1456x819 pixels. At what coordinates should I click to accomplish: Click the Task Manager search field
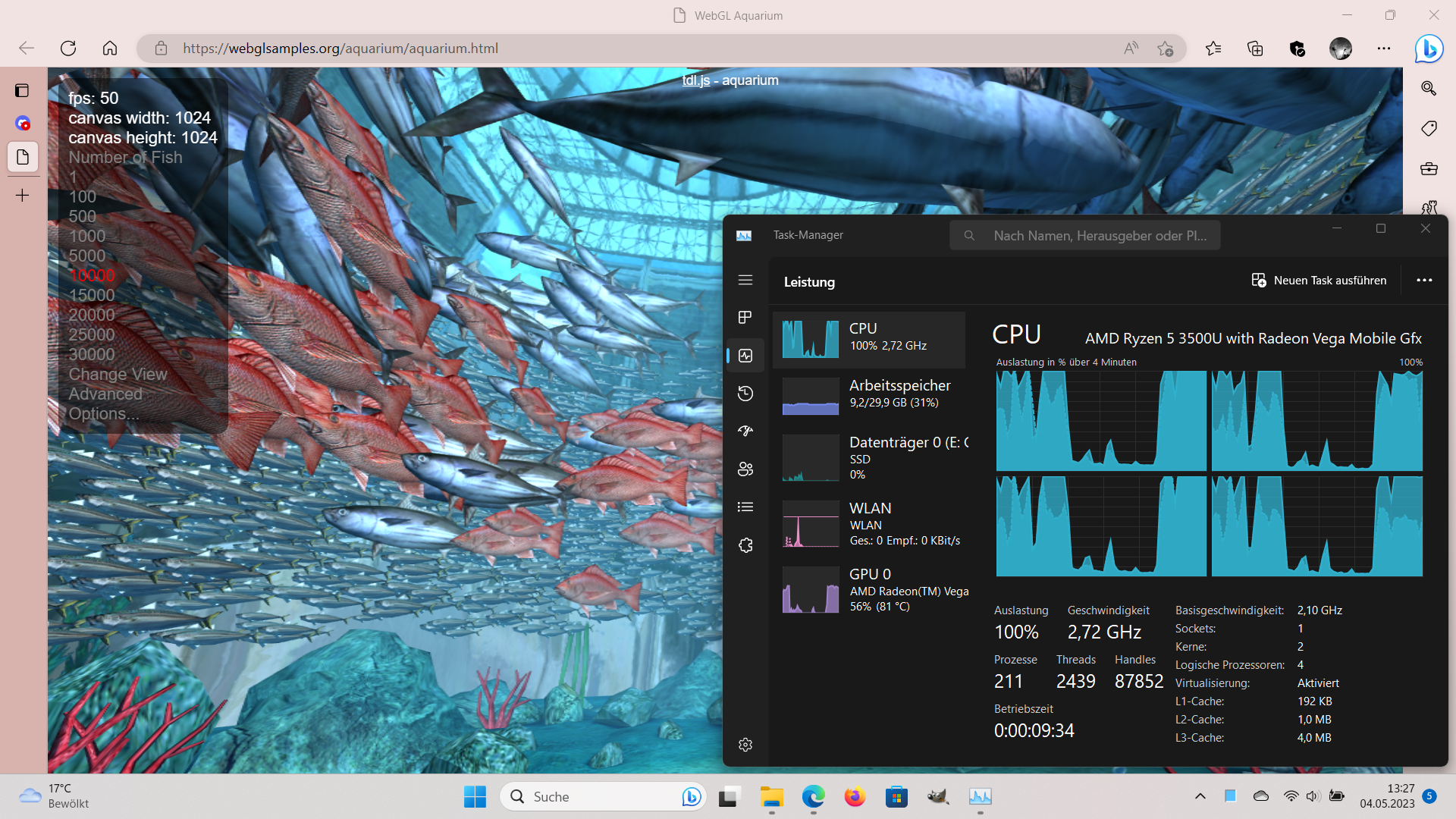[1084, 235]
